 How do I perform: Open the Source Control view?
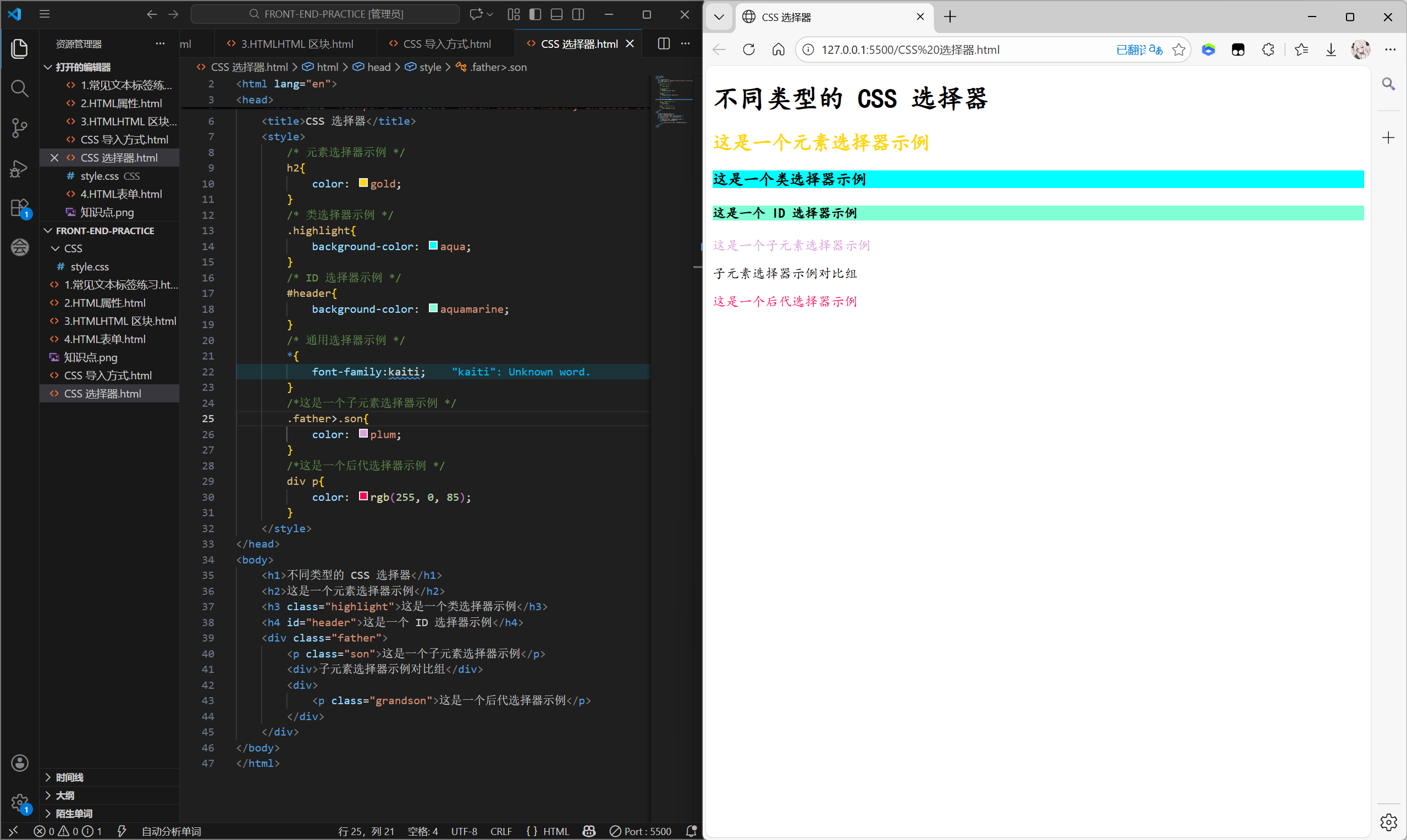tap(19, 128)
